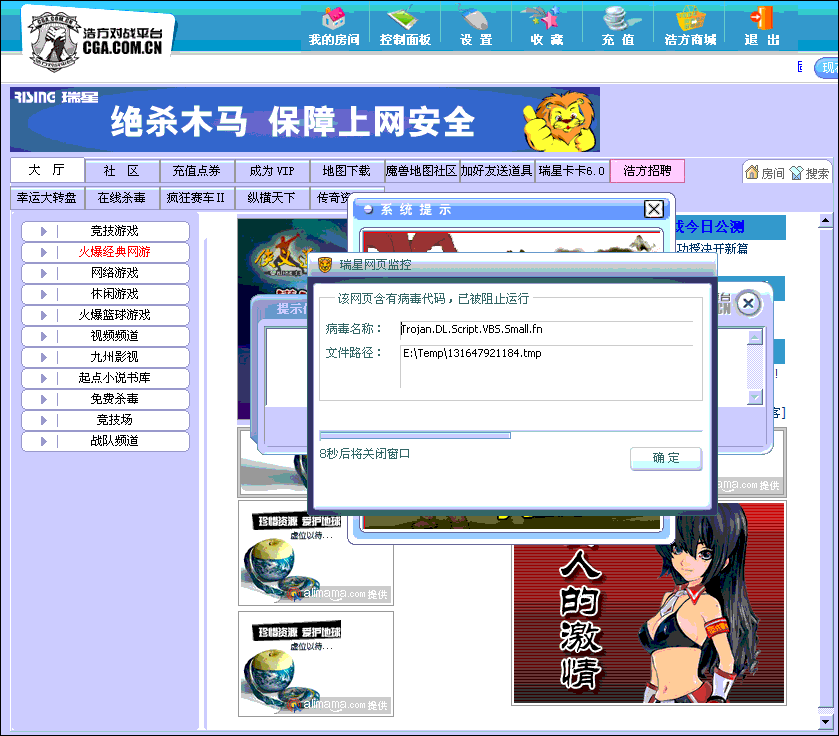Expand 九州影视 category arrow
839x736 pixels.
[43, 357]
